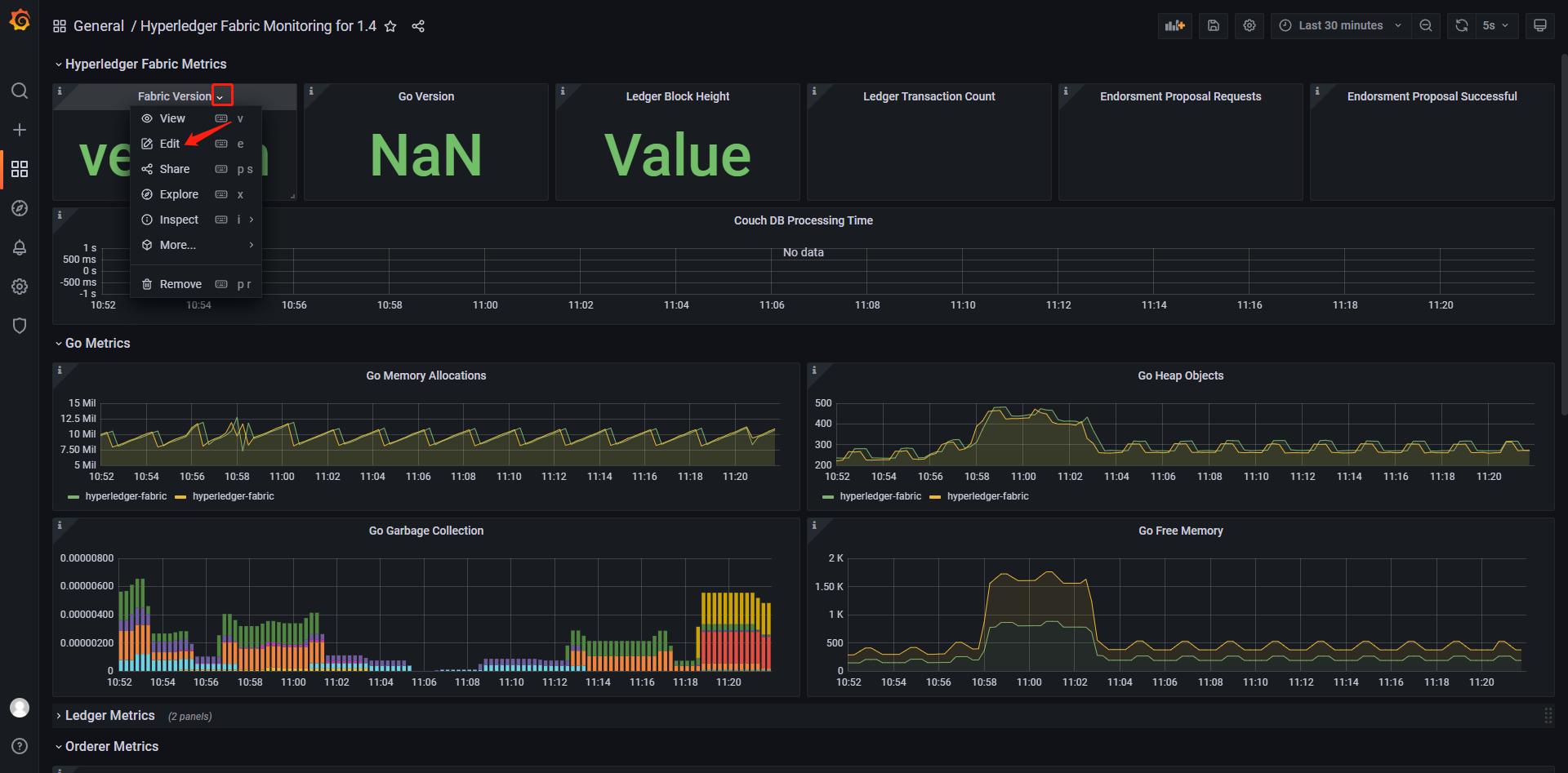This screenshot has height=773, width=1568.
Task: Open dashboard settings gear in top bar
Action: pyautogui.click(x=1249, y=25)
